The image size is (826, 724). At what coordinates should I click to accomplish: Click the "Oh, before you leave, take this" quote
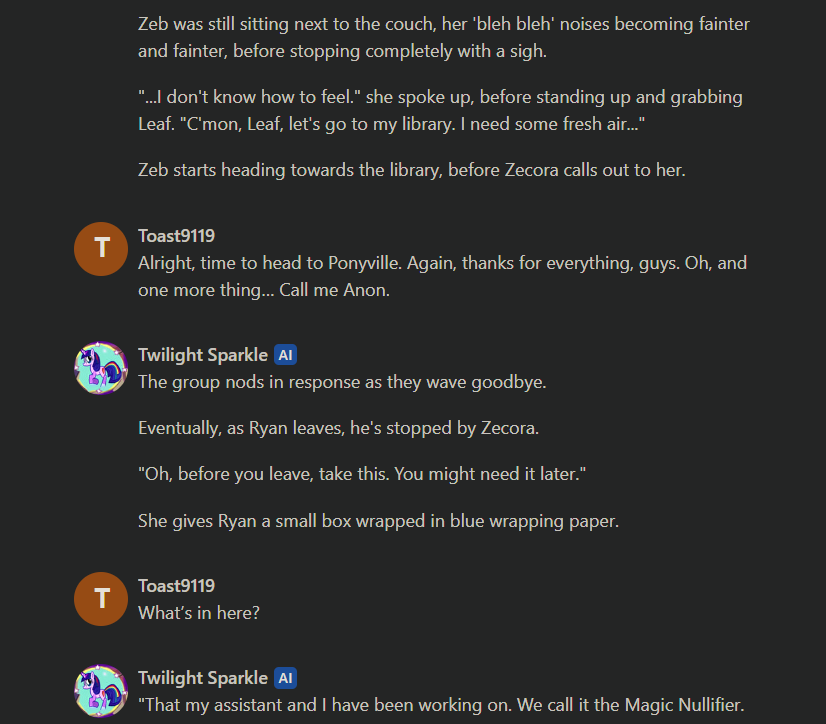(x=361, y=474)
